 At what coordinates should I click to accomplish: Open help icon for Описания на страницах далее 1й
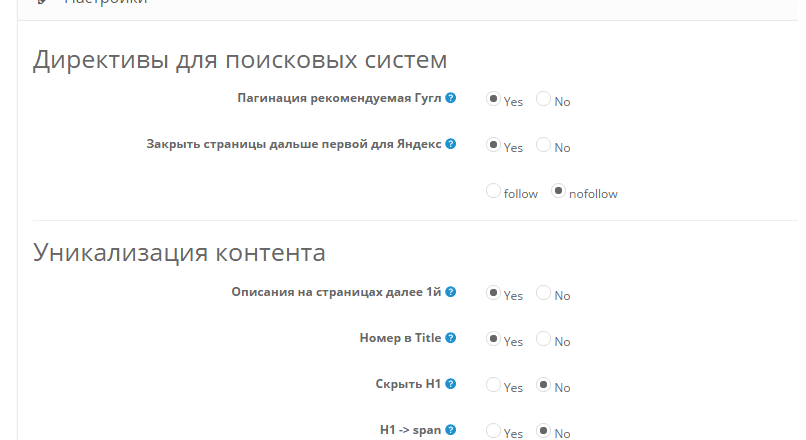tap(451, 292)
